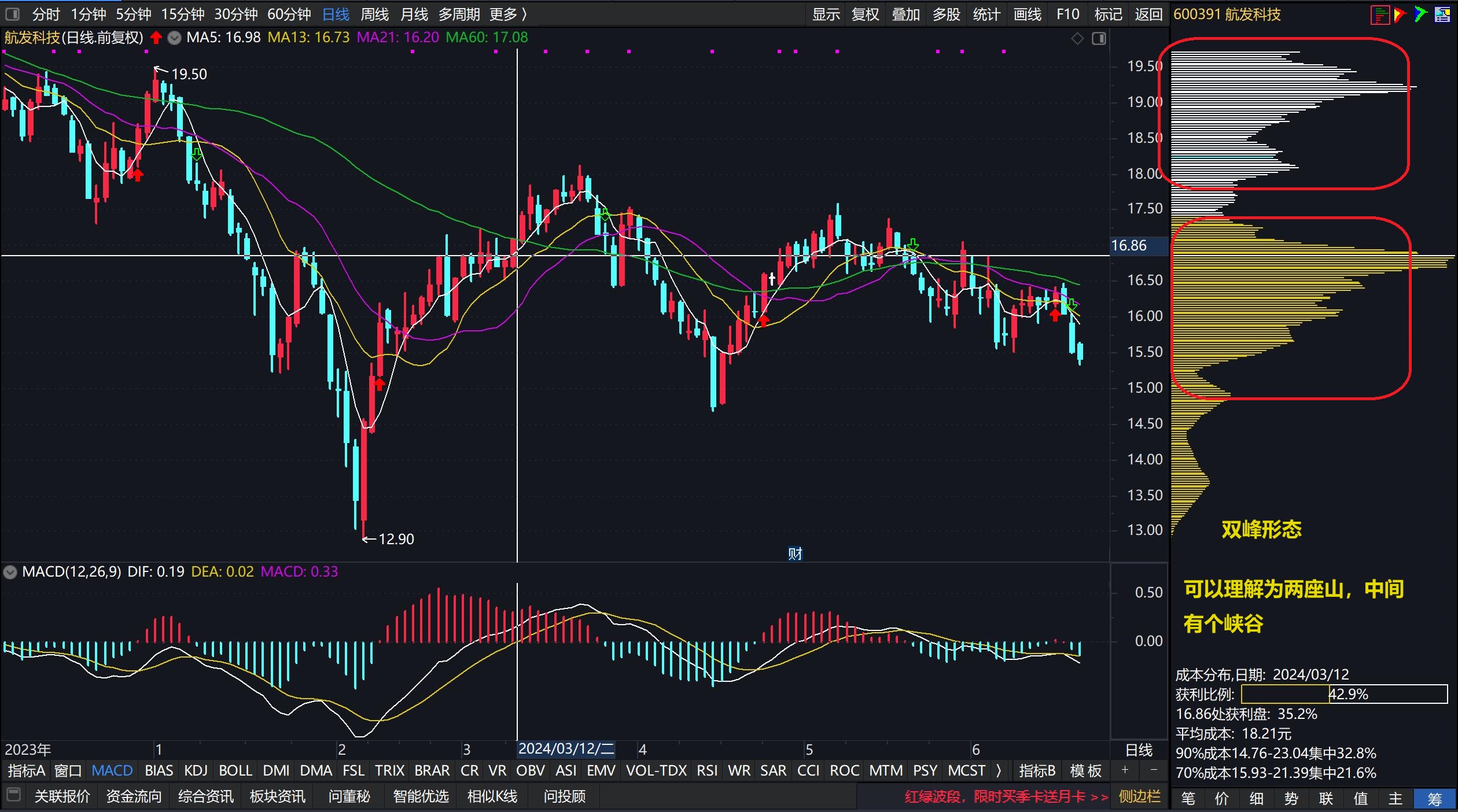Click the blue-green arrow icon
Image resolution: width=1458 pixels, height=812 pixels.
1420,15
